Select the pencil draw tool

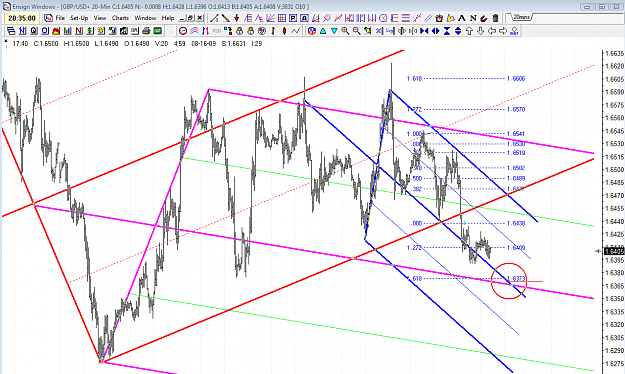tap(226, 18)
